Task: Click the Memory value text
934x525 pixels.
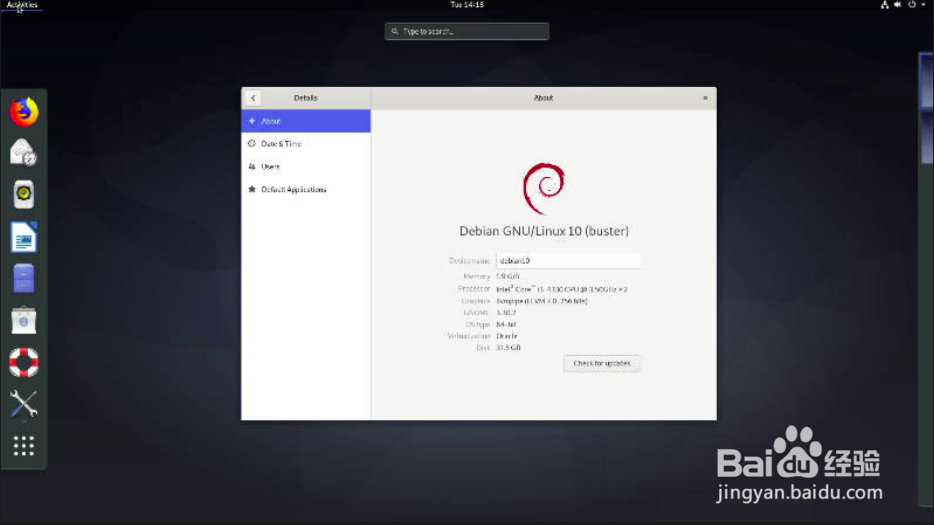Action: tap(508, 277)
